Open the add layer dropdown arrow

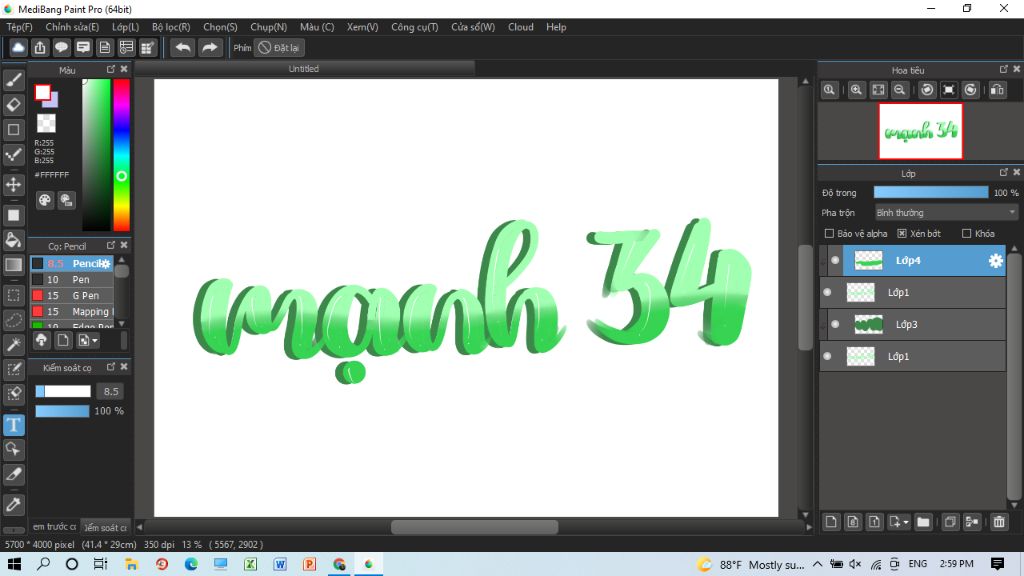pos(905,522)
